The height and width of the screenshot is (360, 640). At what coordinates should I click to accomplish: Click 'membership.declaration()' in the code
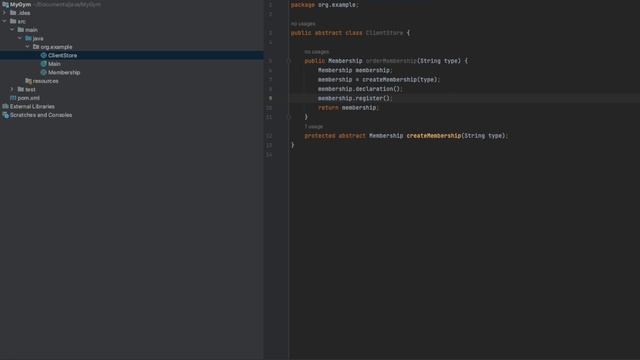pos(360,89)
